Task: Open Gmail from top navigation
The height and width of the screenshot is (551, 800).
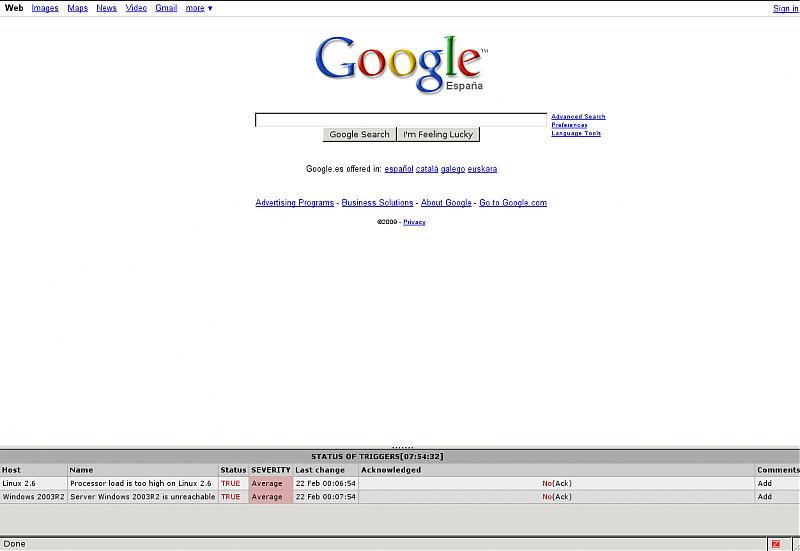Action: [x=166, y=8]
